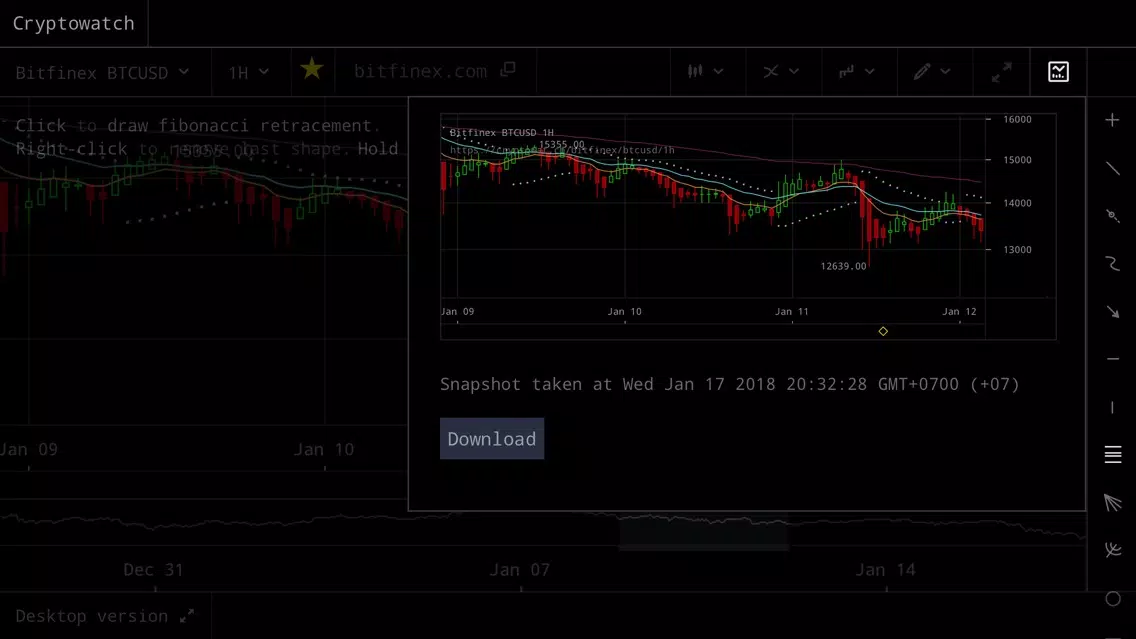The width and height of the screenshot is (1136, 639).
Task: Click the 'Dec 31' date on the navigator
Action: pyautogui.click(x=154, y=570)
